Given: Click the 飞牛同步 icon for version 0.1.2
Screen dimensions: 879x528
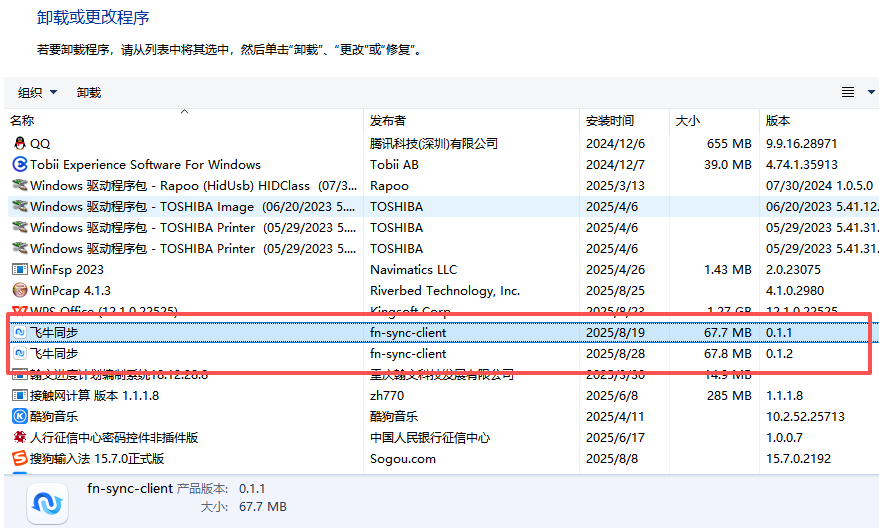Looking at the screenshot, I should pos(20,354).
